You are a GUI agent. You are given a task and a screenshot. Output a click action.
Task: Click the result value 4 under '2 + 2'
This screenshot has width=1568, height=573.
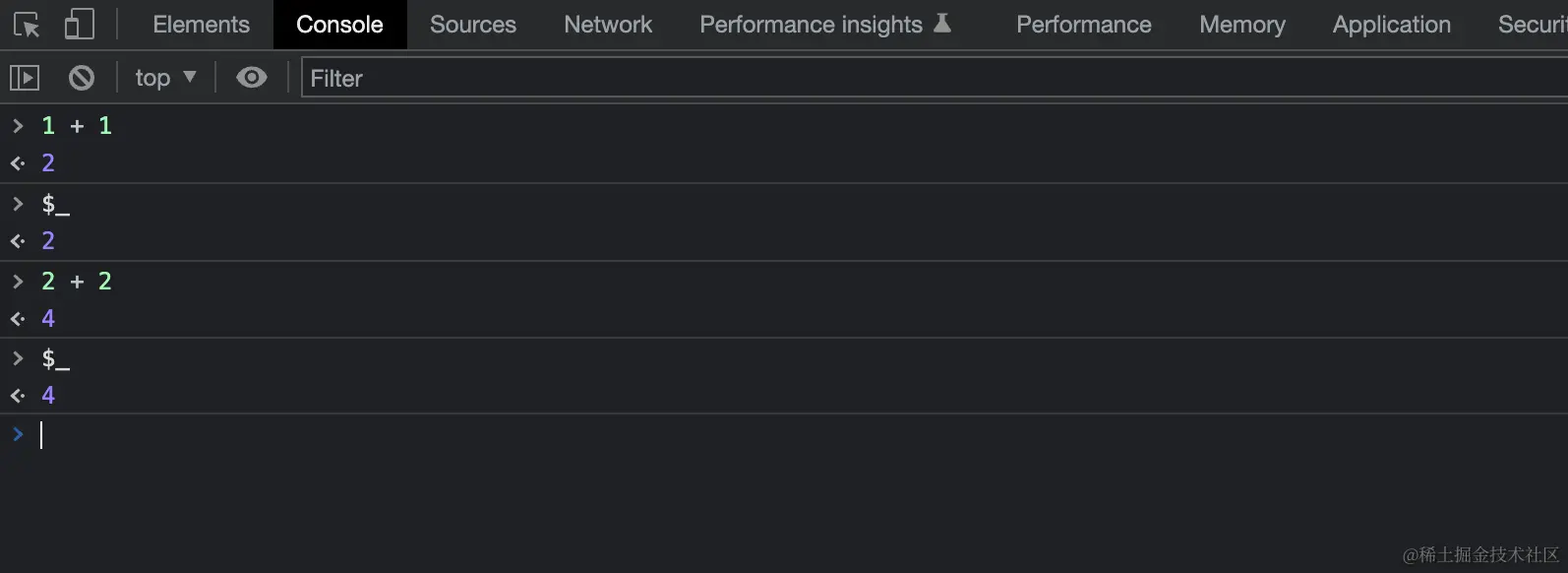click(x=48, y=318)
